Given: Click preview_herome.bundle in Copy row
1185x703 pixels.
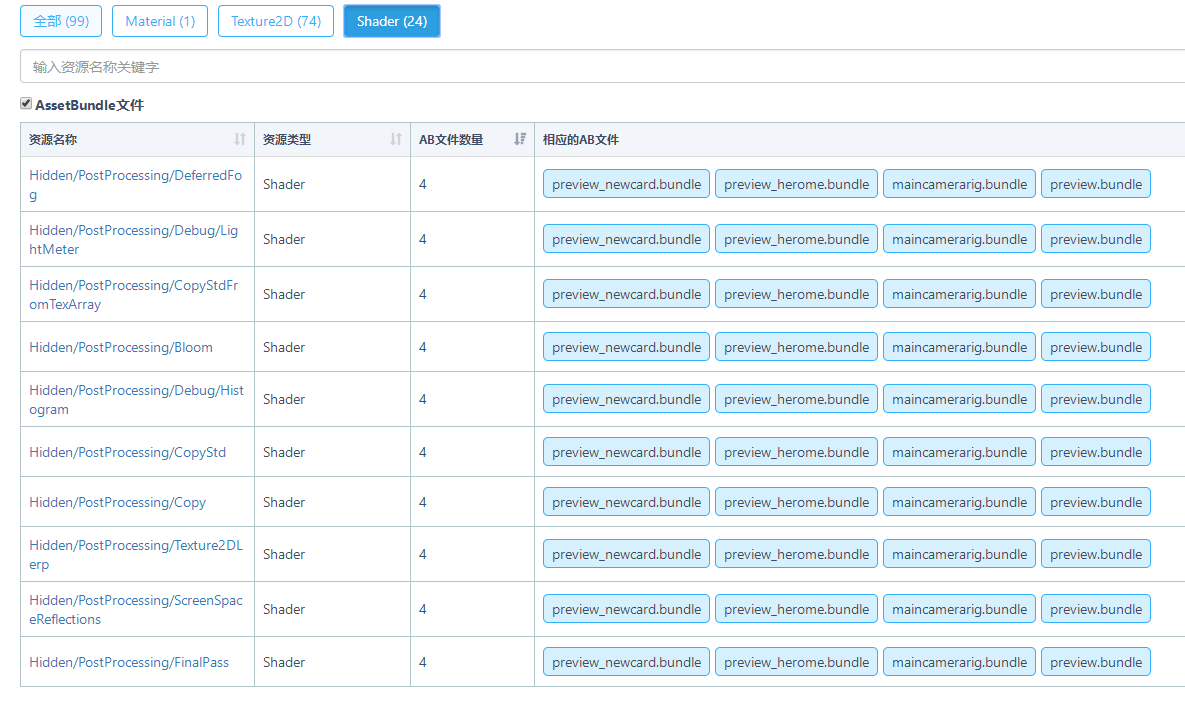Looking at the screenshot, I should (x=797, y=502).
